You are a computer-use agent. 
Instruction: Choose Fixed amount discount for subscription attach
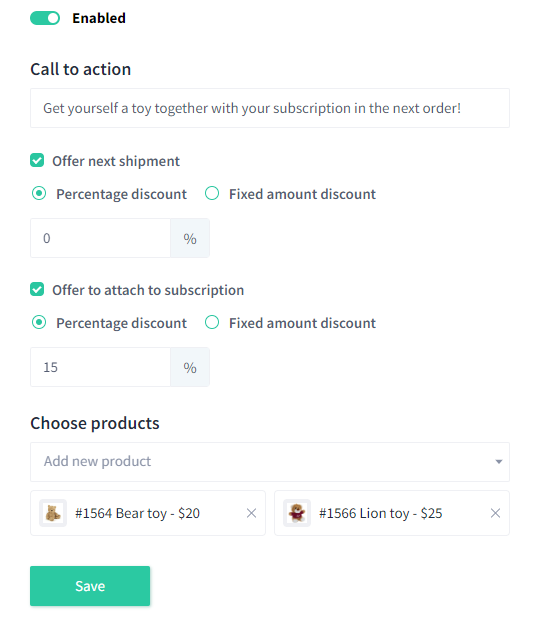(212, 323)
